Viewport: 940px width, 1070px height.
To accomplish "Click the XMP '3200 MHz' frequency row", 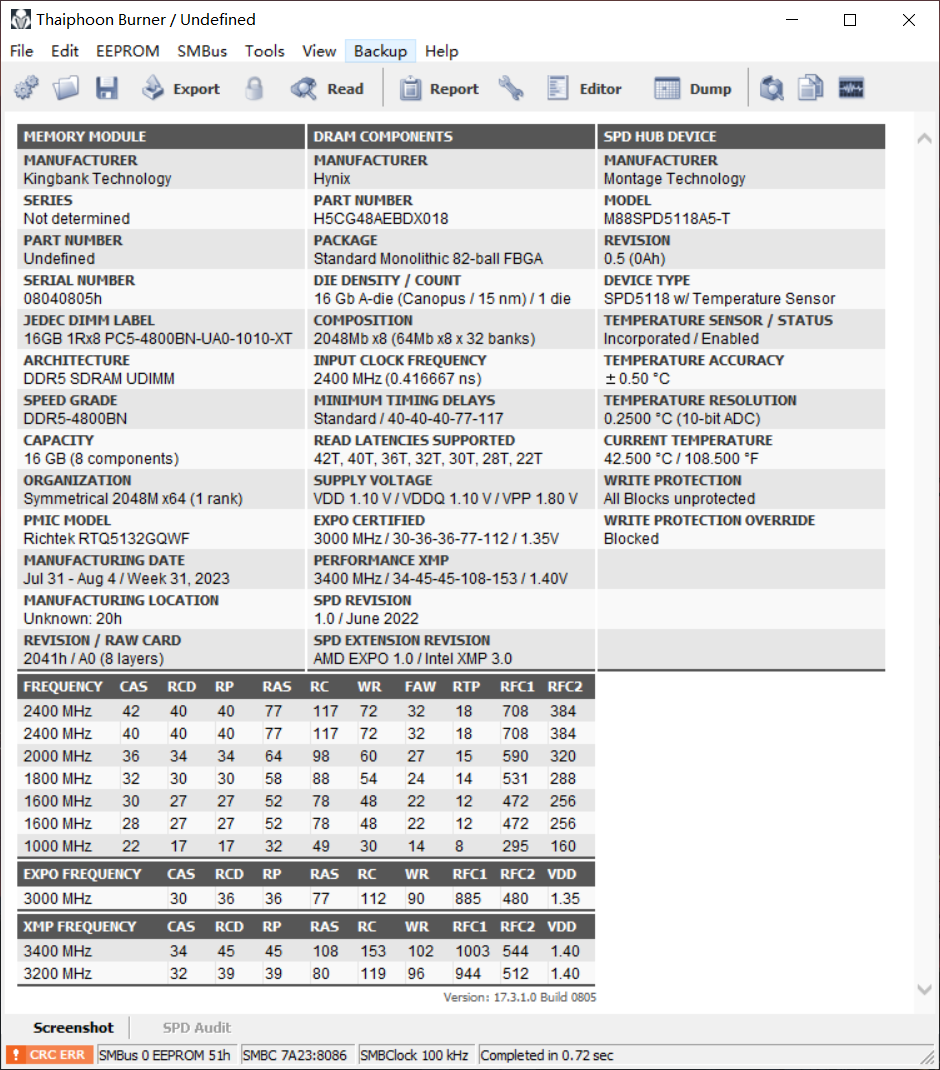I will pos(306,974).
